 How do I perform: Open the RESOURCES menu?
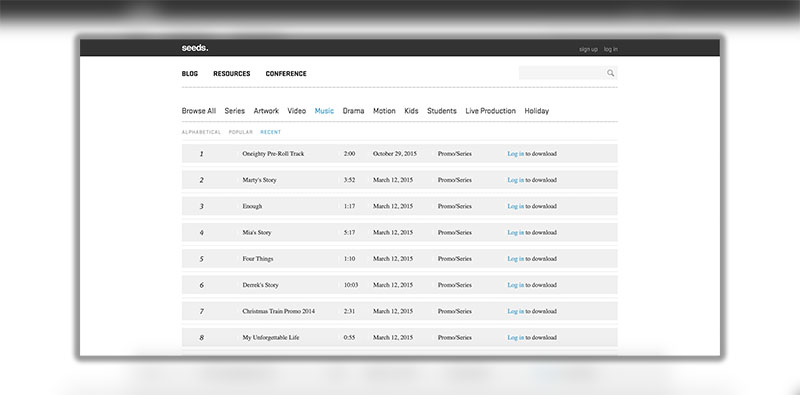[x=232, y=73]
